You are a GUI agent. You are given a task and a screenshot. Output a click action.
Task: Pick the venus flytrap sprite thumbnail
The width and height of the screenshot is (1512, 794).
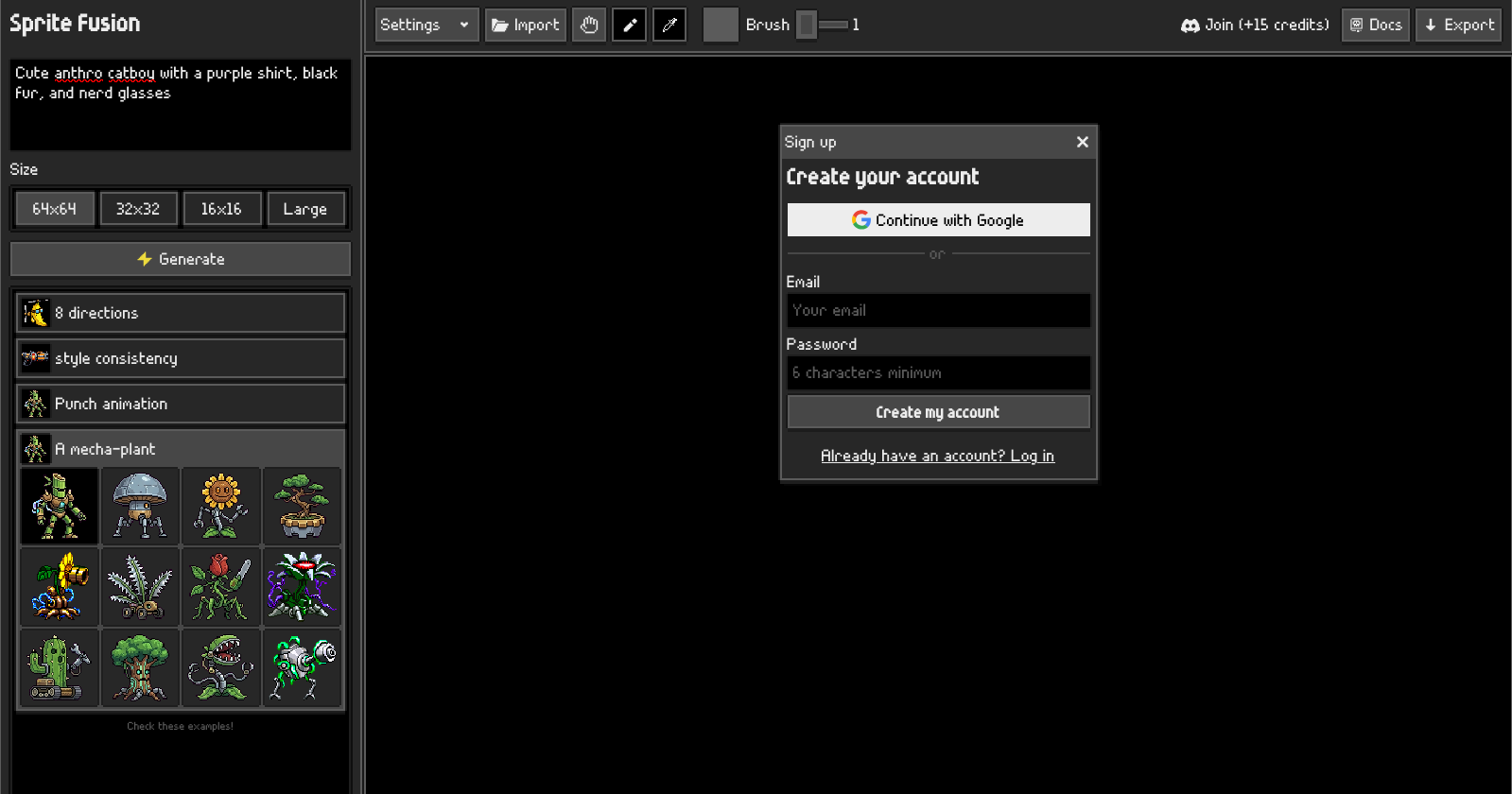[x=221, y=668]
